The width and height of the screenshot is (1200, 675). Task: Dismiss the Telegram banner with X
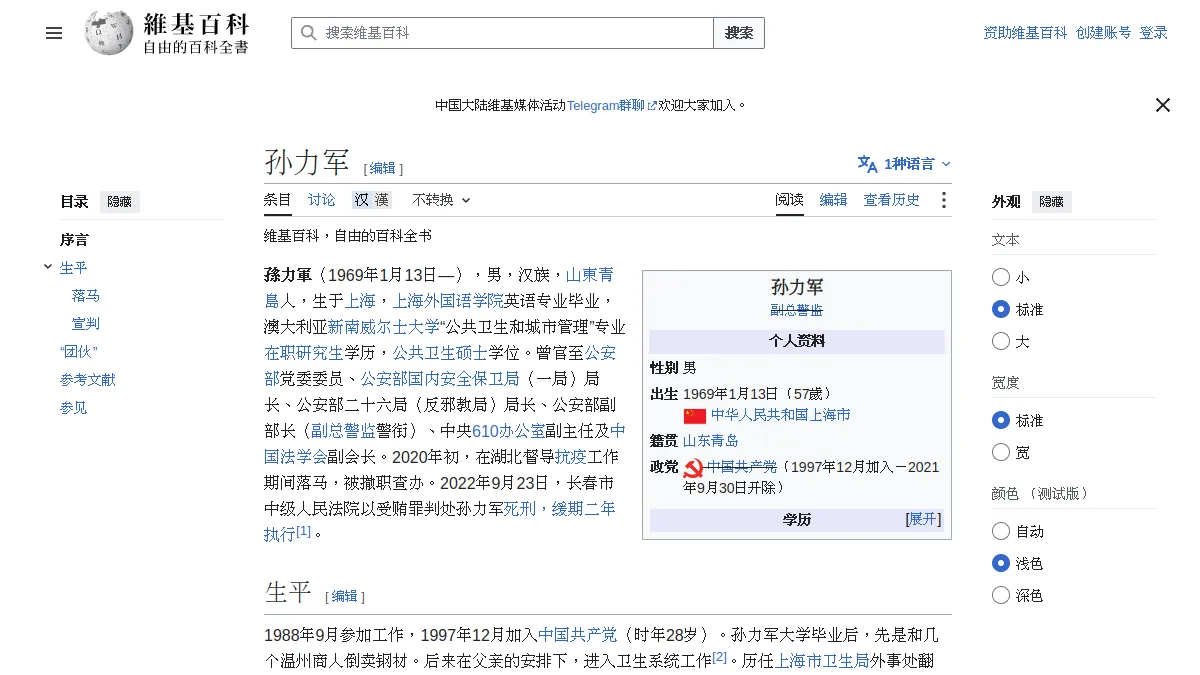click(x=1162, y=105)
